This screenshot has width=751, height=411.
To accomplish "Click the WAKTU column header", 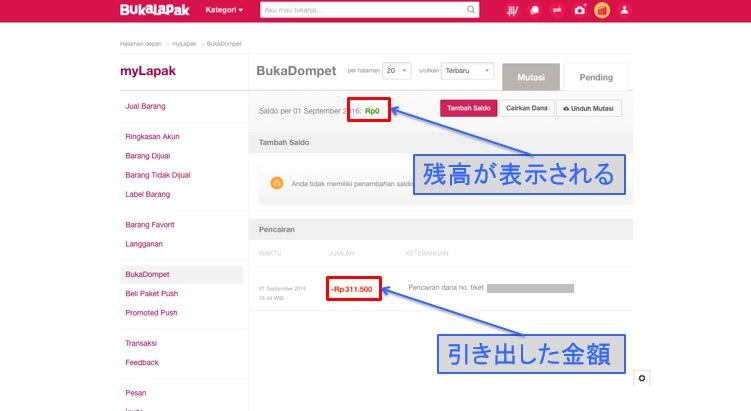I will (x=270, y=253).
